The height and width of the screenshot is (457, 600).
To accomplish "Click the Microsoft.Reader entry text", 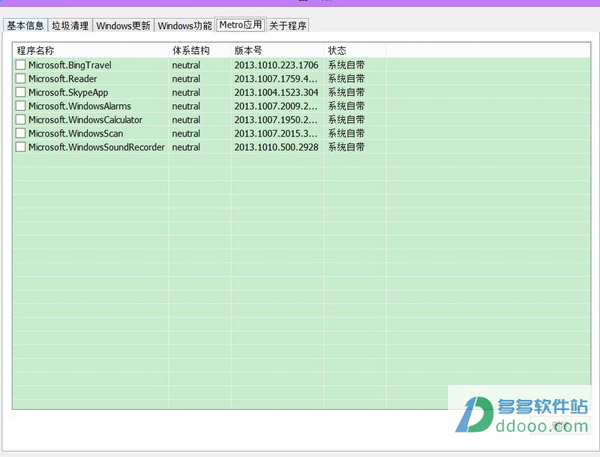I will 63,79.
